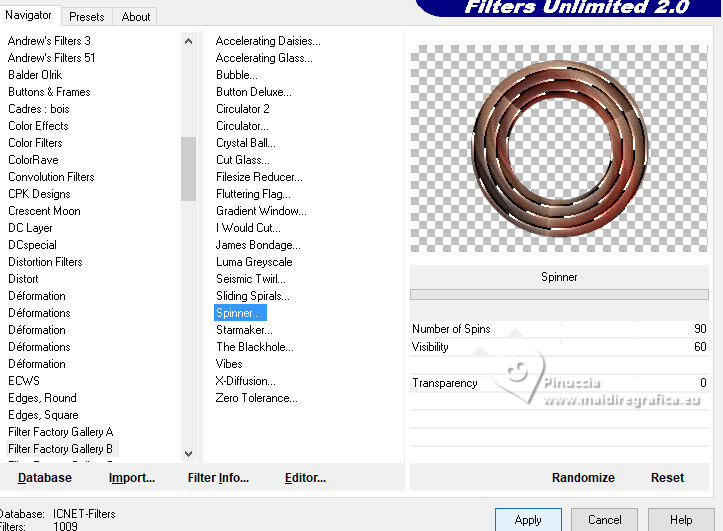Screen dimensions: 723x531
Task: Open the Presets tab
Action: 87,17
